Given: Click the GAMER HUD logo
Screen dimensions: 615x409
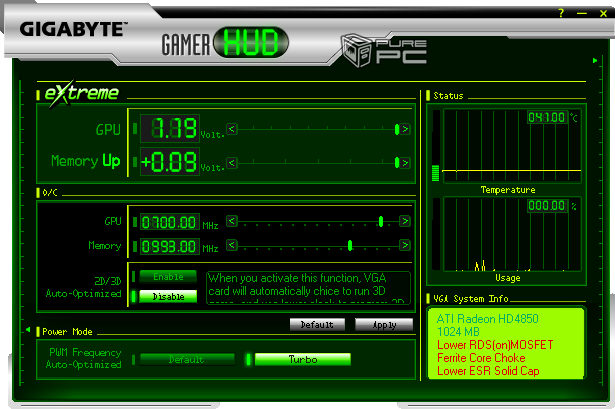Looking at the screenshot, I should coord(225,43).
